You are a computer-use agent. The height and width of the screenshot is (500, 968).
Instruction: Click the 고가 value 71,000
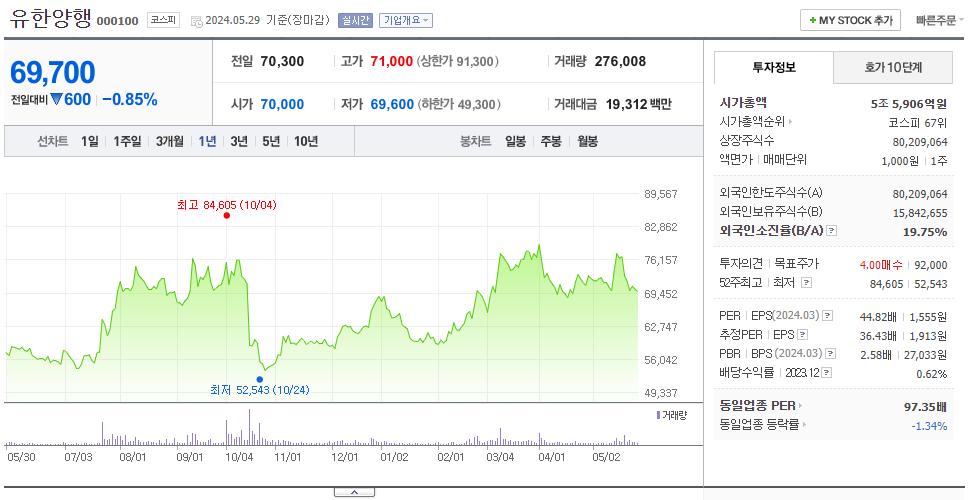click(x=391, y=62)
